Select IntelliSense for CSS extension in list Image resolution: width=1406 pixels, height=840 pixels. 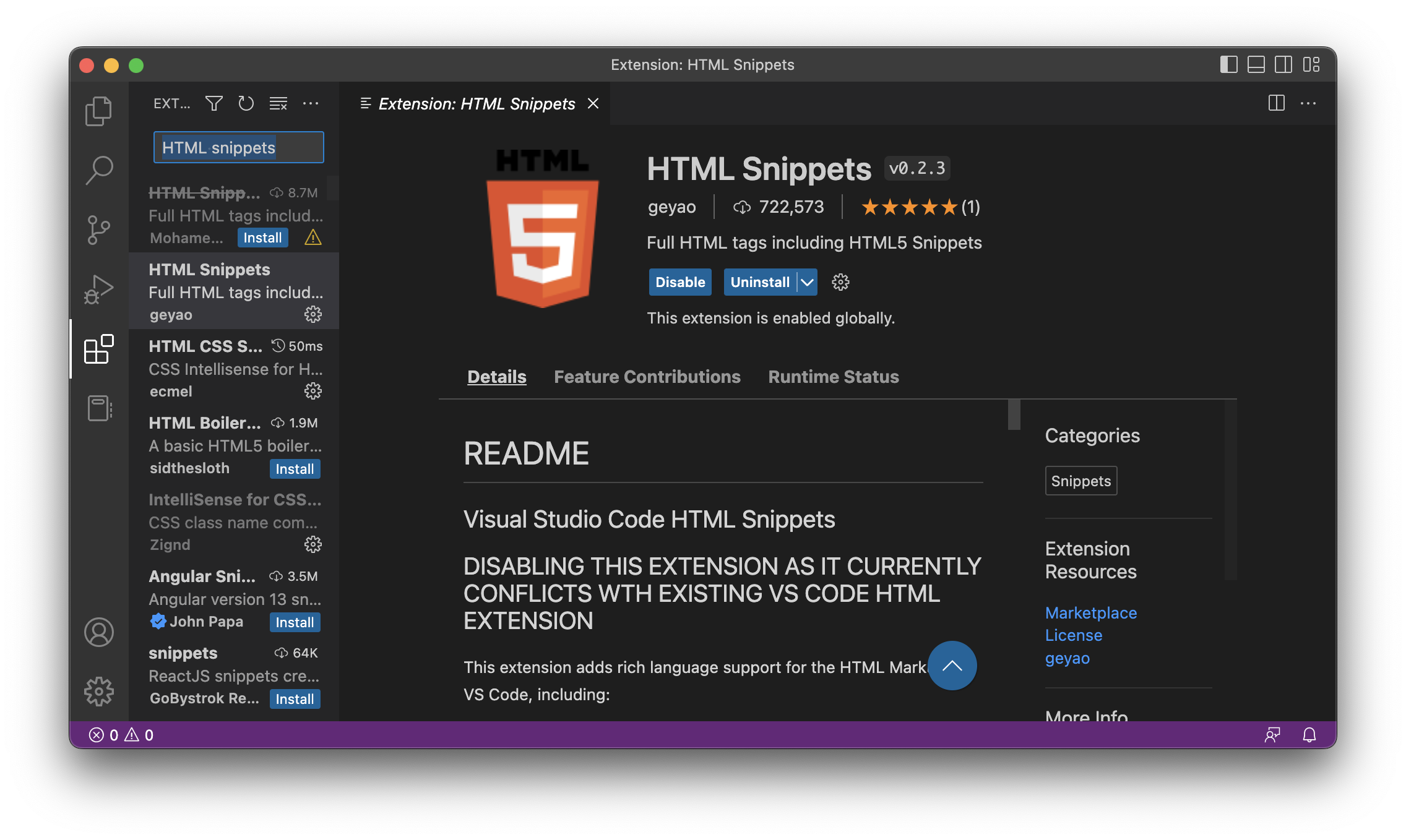(x=234, y=521)
